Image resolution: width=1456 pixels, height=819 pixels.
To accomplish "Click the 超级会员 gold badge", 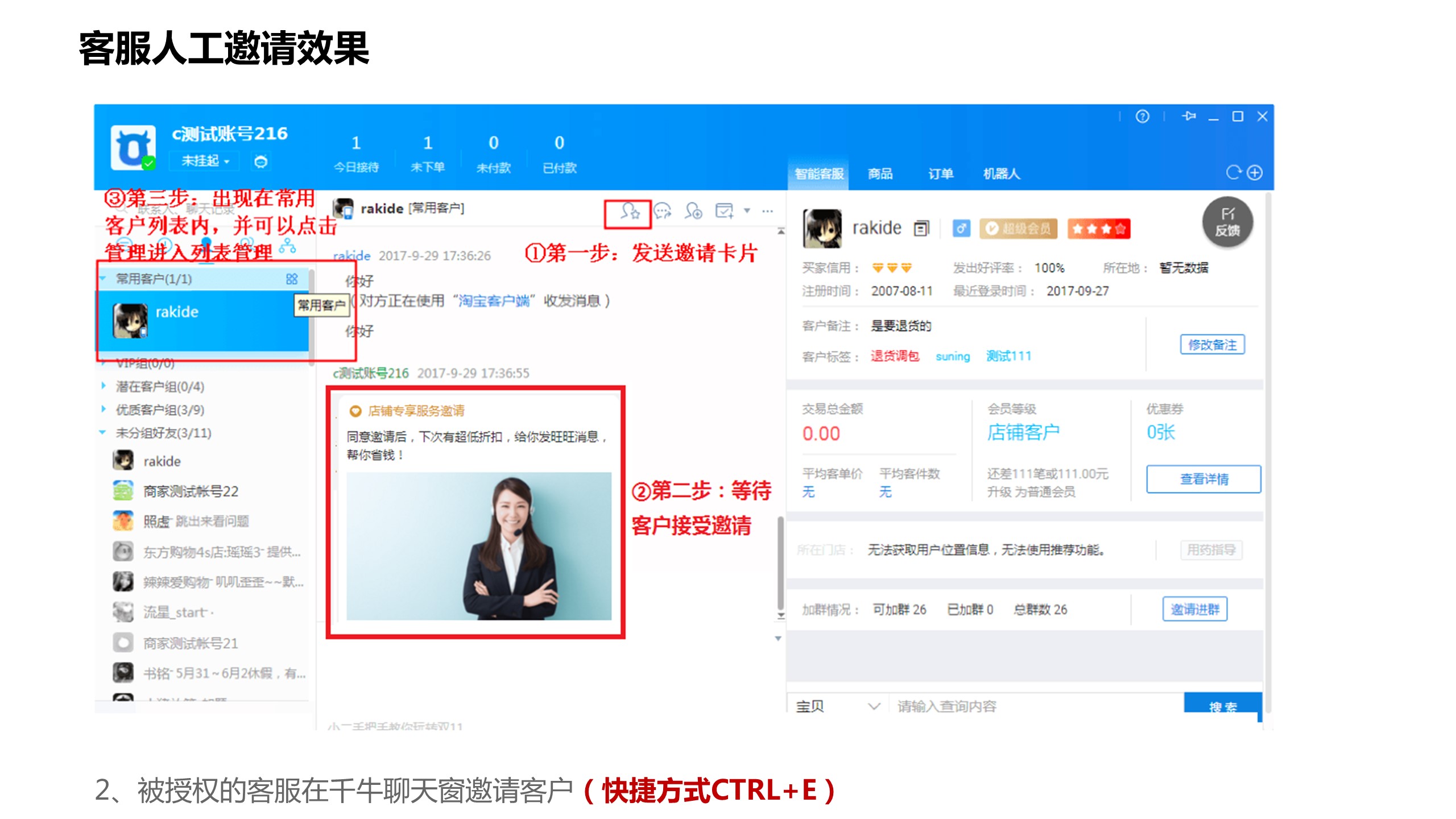I will tap(1018, 229).
